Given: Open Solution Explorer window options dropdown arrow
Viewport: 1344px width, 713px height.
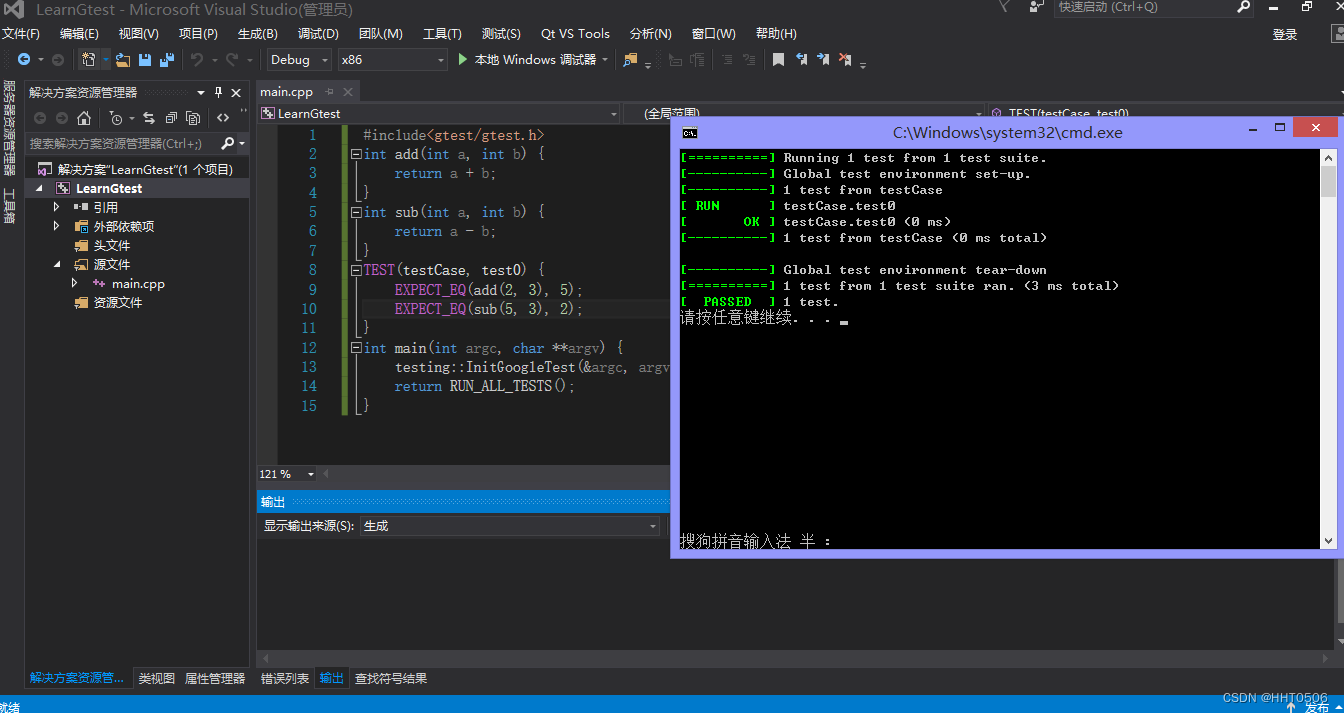Looking at the screenshot, I should pos(201,92).
